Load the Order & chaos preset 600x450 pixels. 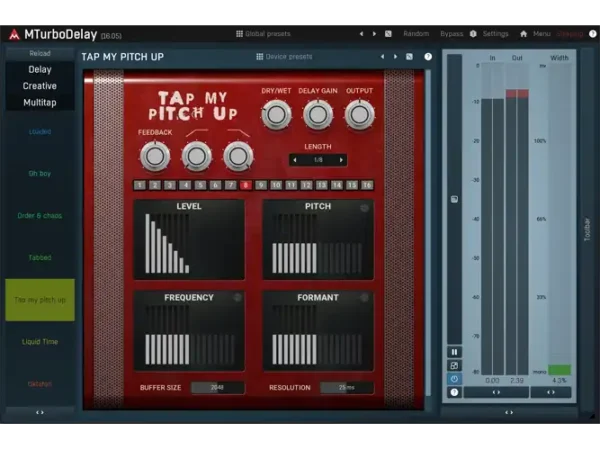(x=40, y=216)
